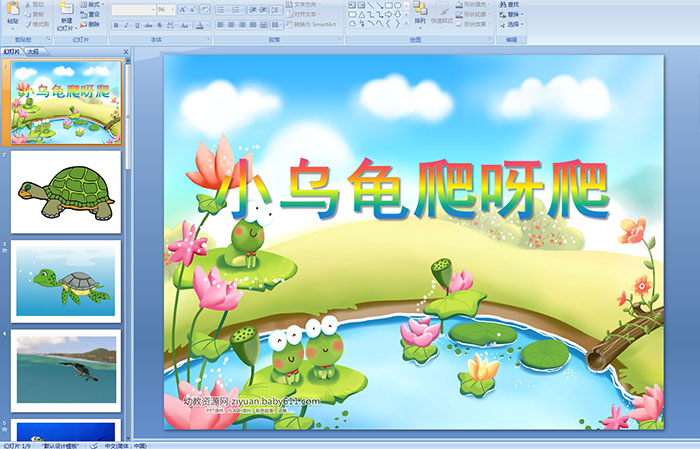Open the Layout (版式) dropdown

click(x=92, y=4)
